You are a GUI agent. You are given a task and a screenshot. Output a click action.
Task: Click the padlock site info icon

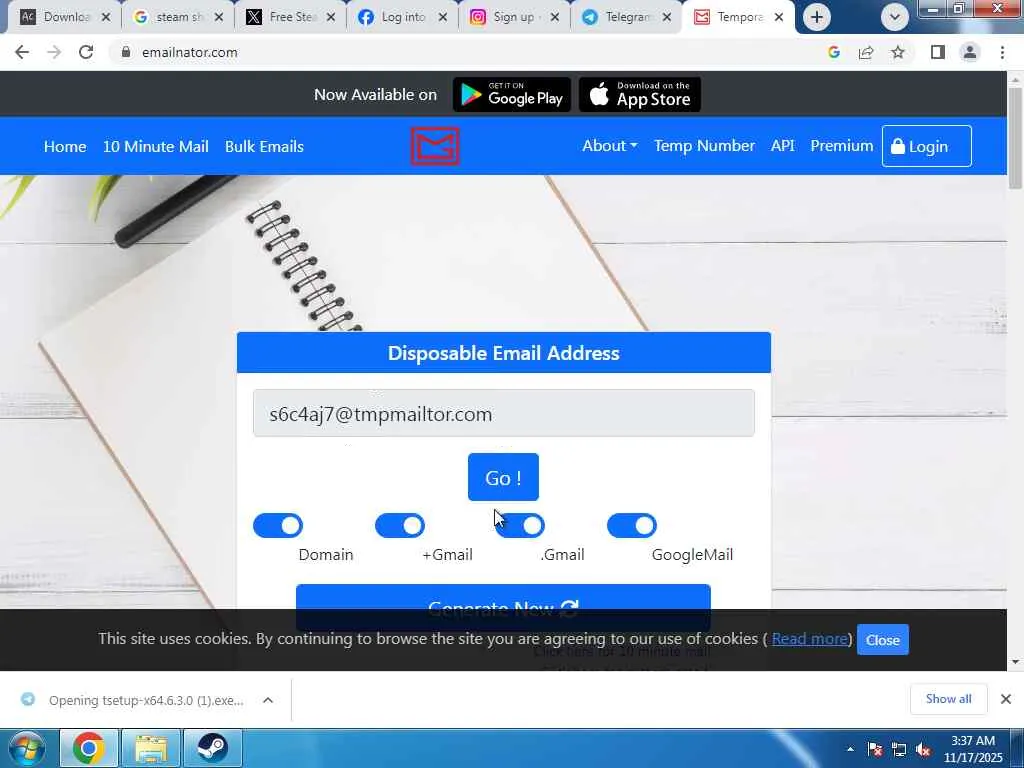[126, 52]
